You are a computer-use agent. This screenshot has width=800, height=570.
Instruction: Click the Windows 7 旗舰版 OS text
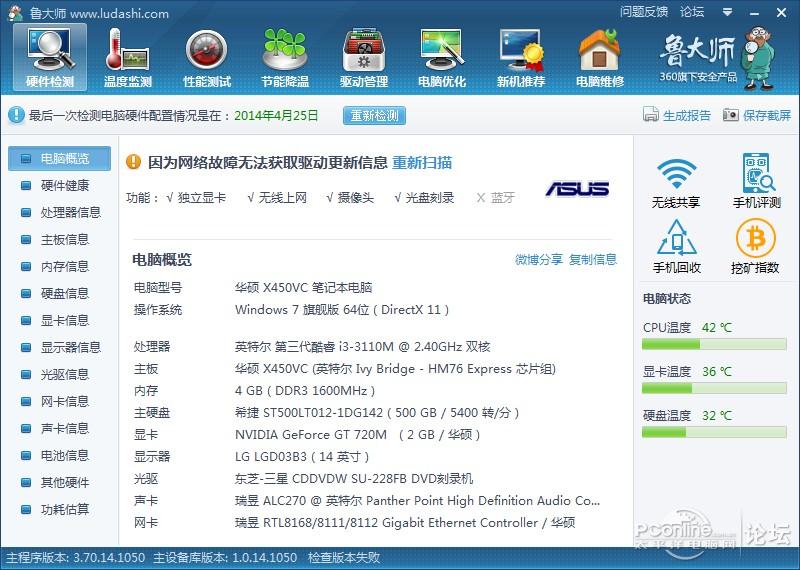(342, 310)
